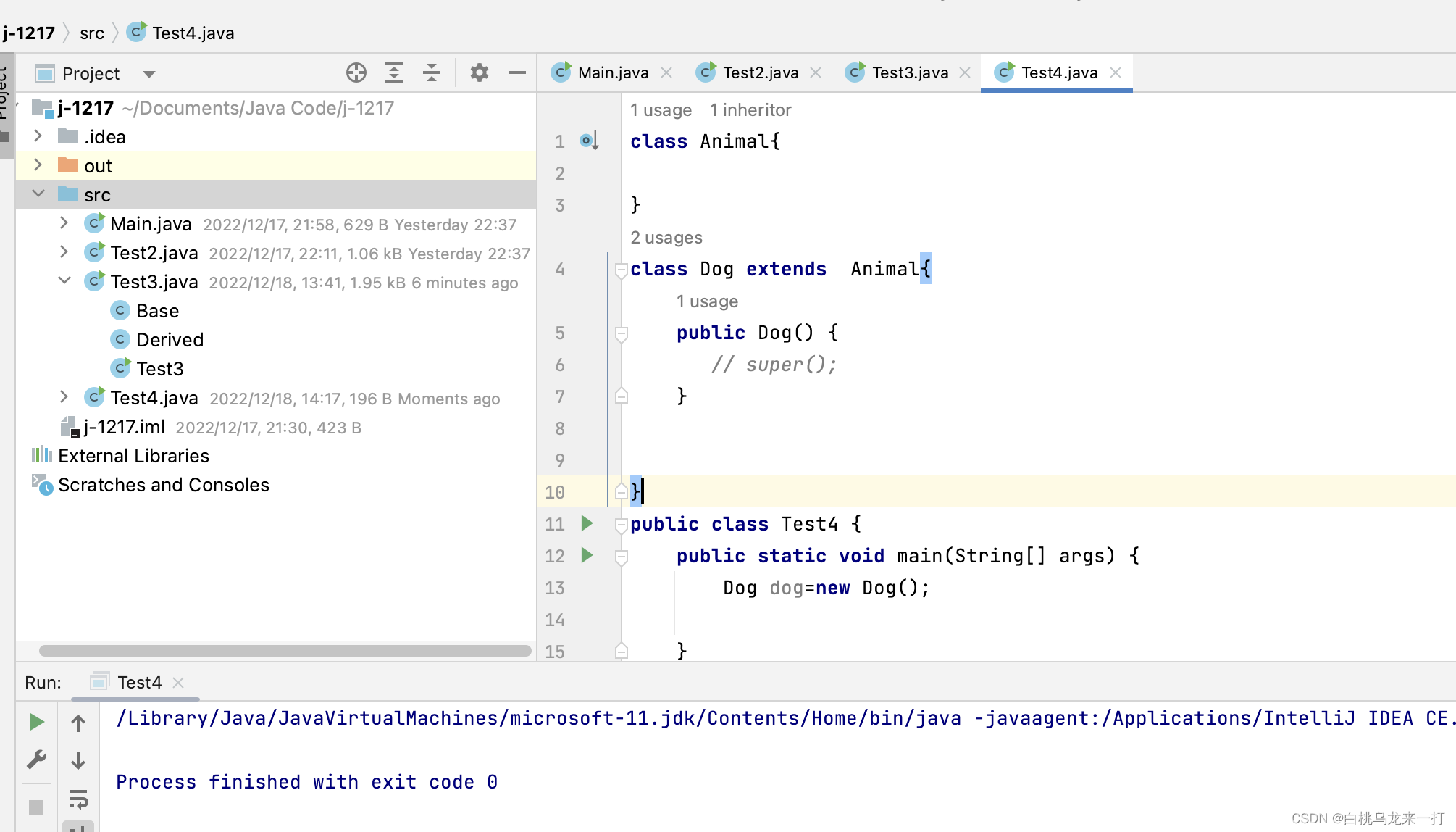The image size is (1456, 832).
Task: Toggle Soft-Wrap in the Run console
Action: tap(78, 799)
